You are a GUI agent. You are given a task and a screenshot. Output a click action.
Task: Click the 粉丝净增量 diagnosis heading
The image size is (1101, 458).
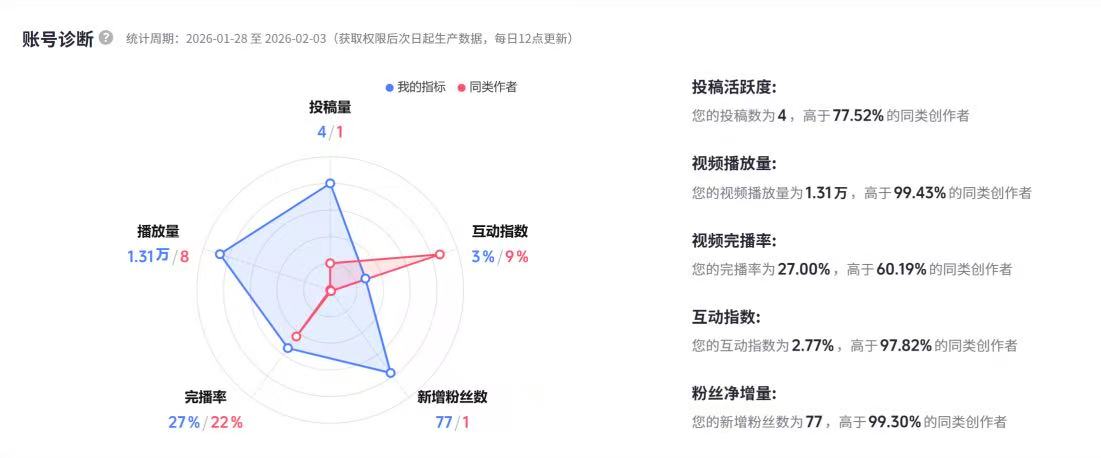[x=733, y=394]
